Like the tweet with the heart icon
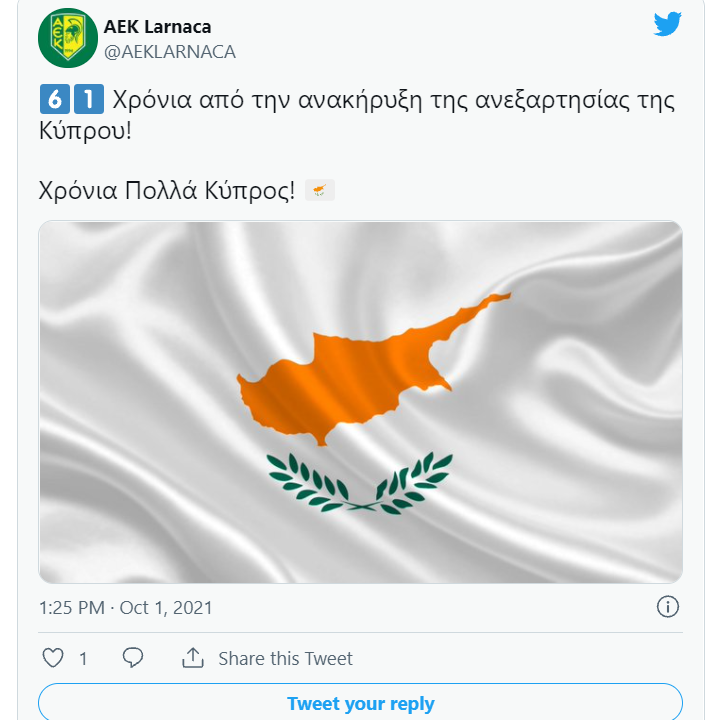Image resolution: width=718 pixels, height=720 pixels. pyautogui.click(x=54, y=658)
